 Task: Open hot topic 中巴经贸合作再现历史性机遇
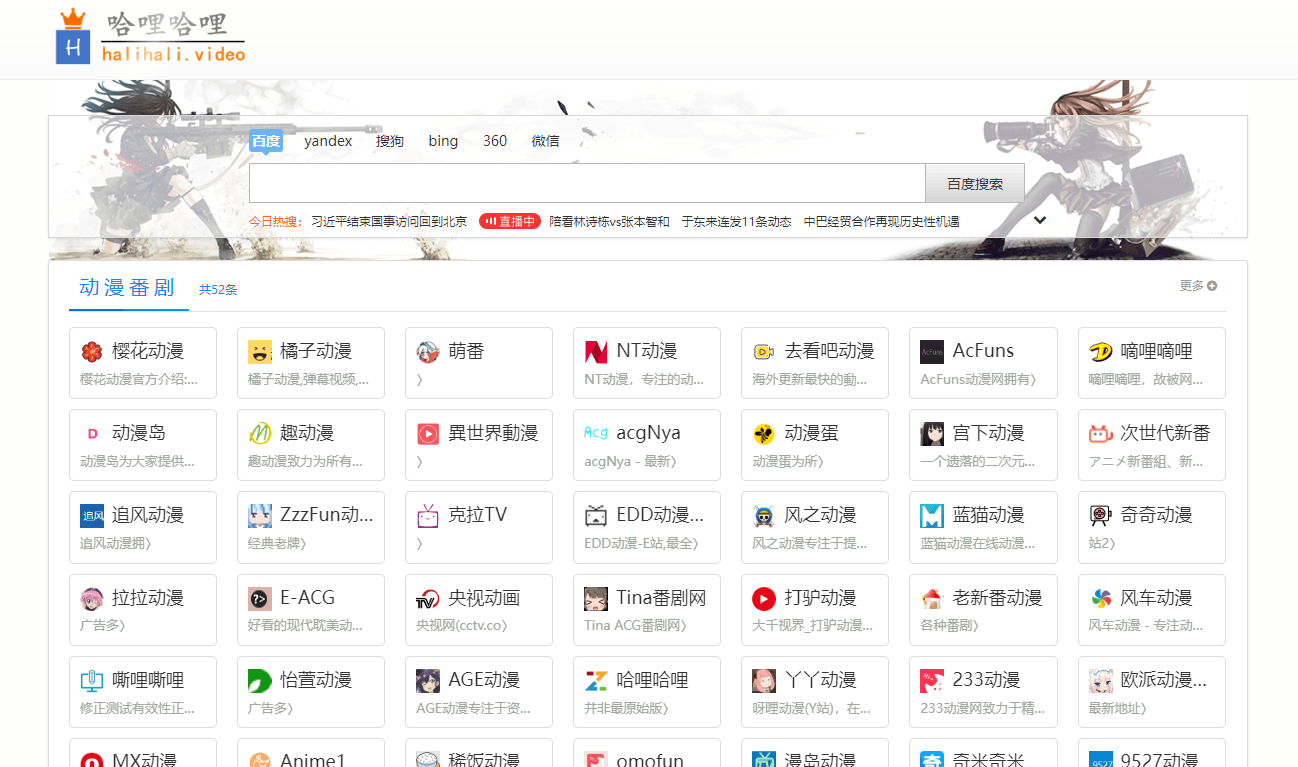(x=882, y=222)
